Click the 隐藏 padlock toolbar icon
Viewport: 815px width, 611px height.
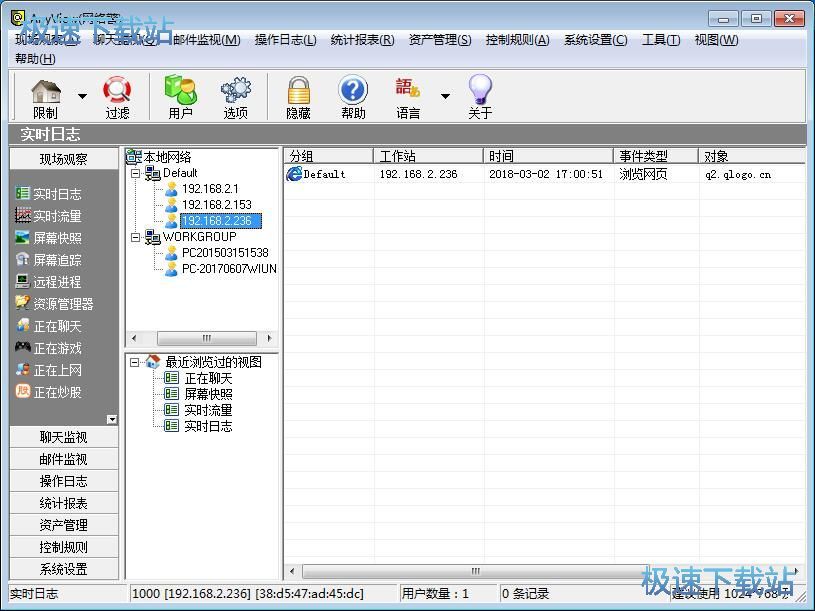coord(298,98)
